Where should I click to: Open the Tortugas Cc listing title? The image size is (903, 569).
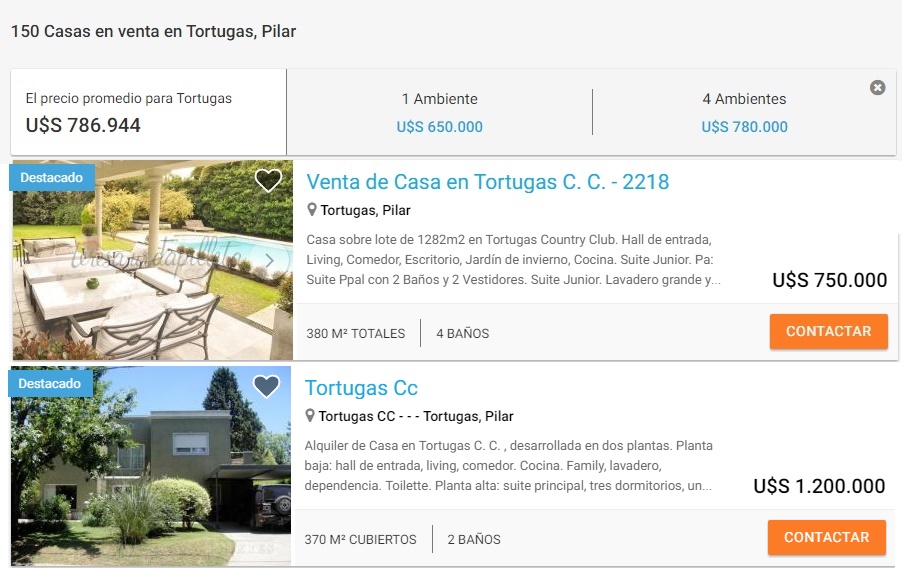pyautogui.click(x=361, y=388)
